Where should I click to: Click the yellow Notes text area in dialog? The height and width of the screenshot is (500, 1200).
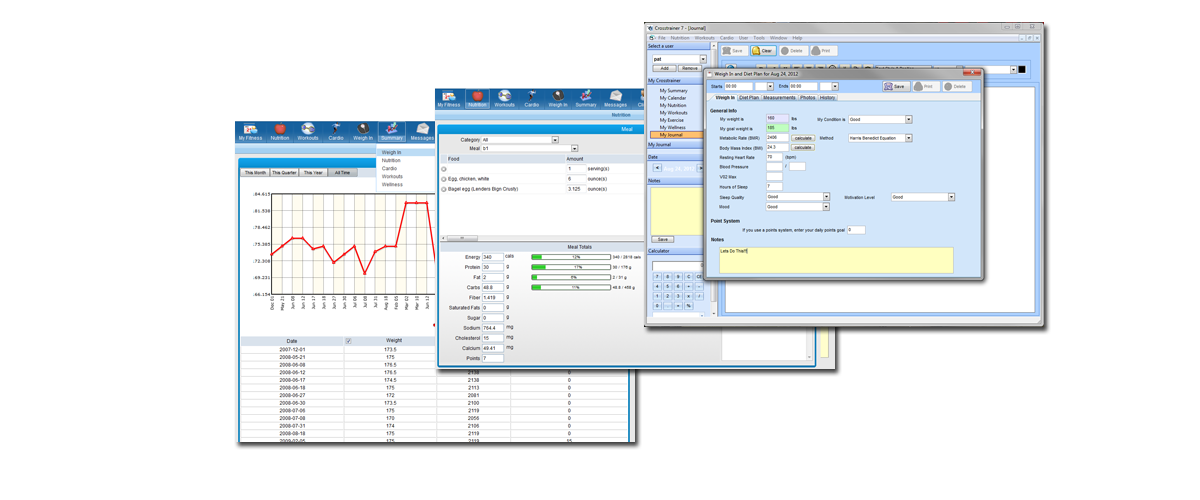(x=836, y=260)
